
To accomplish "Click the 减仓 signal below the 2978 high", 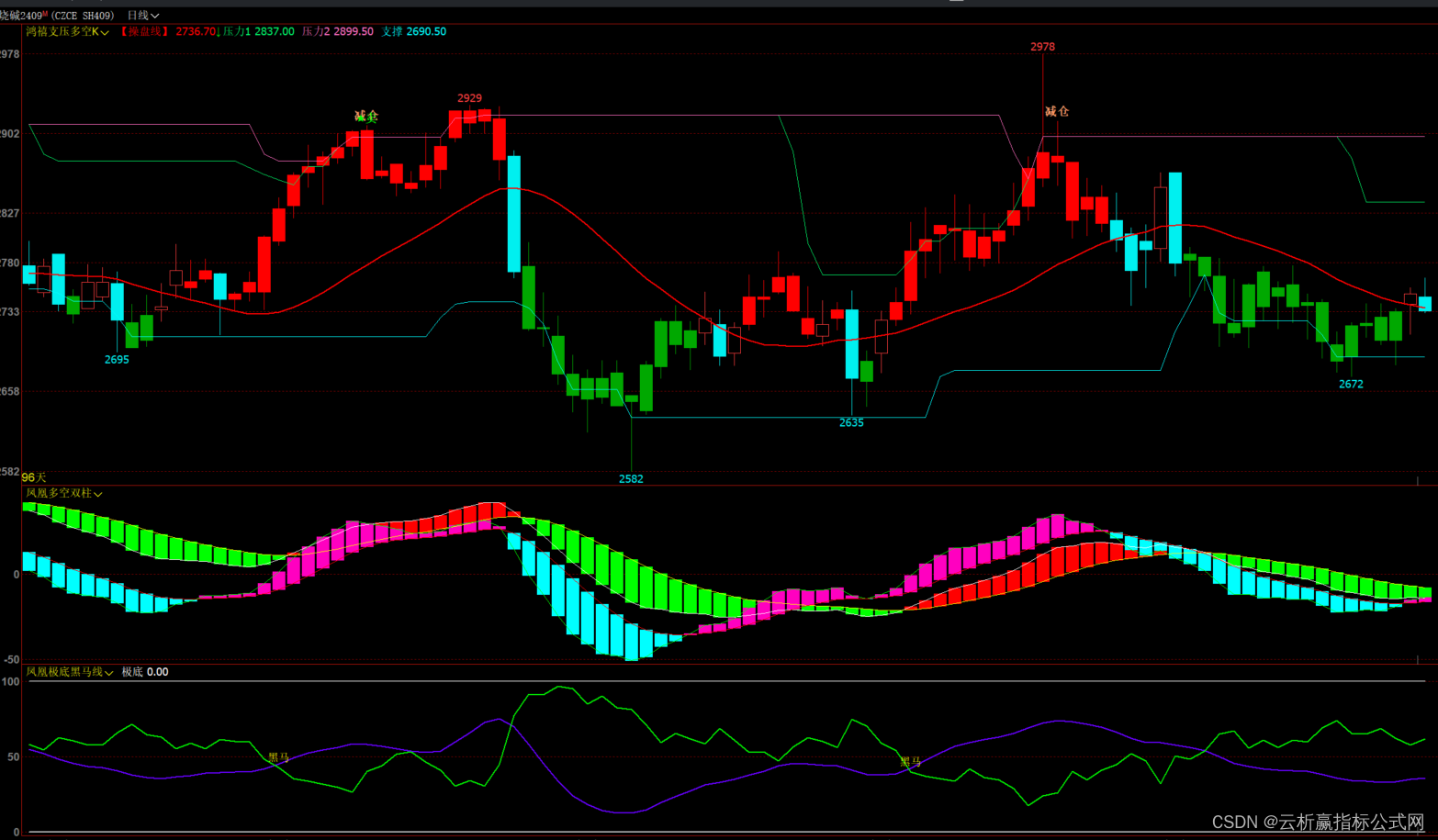I will pyautogui.click(x=1057, y=111).
